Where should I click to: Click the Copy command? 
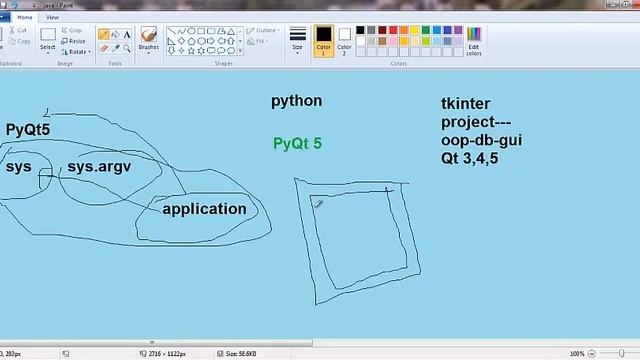[x=20, y=41]
